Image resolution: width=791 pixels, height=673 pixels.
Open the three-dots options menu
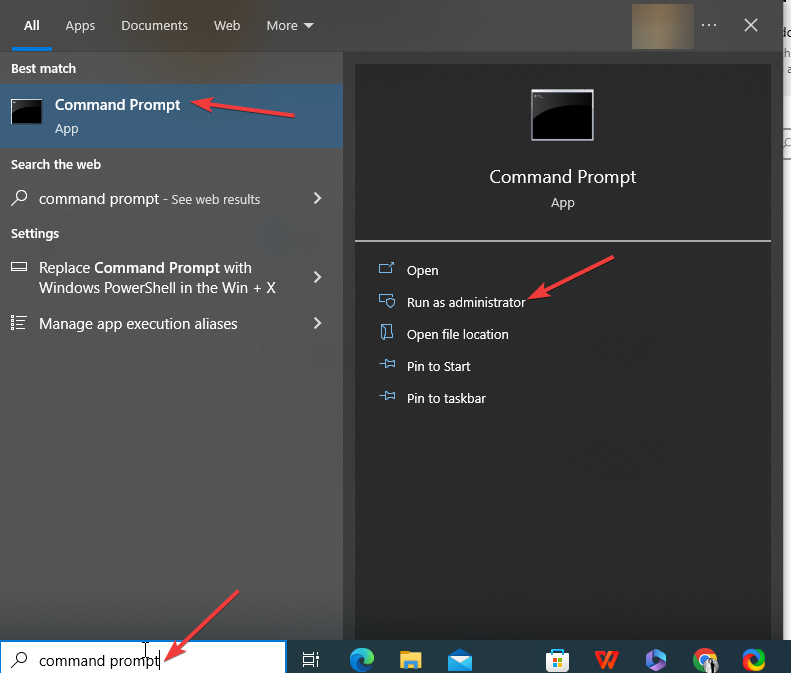(x=709, y=25)
